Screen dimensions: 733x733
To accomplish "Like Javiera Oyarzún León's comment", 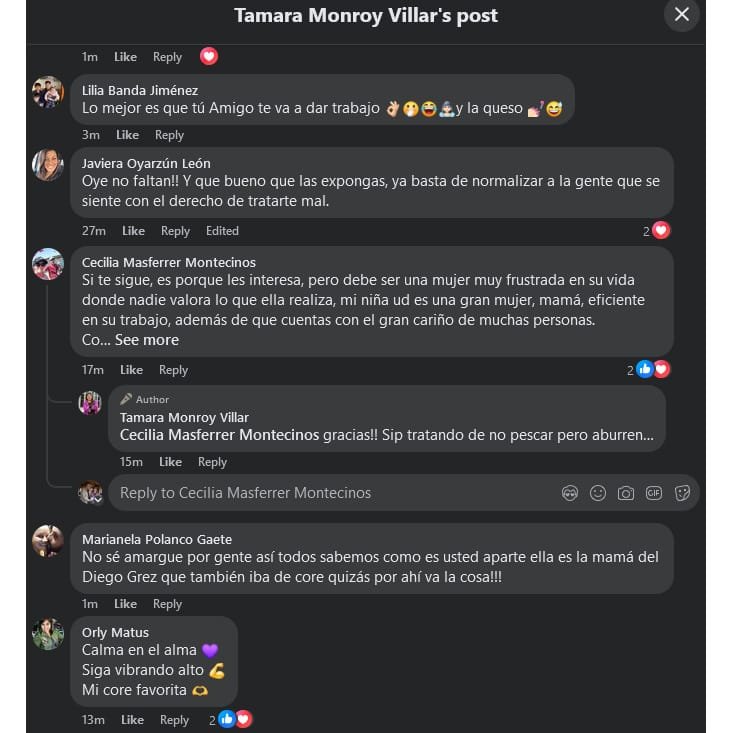I will pyautogui.click(x=133, y=231).
